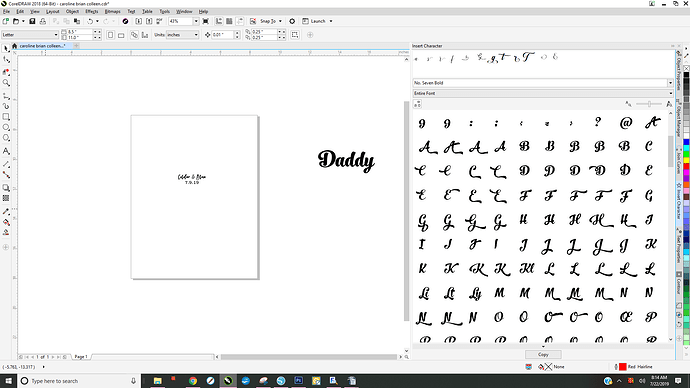Click the Export icon in the toolbar

point(149,21)
